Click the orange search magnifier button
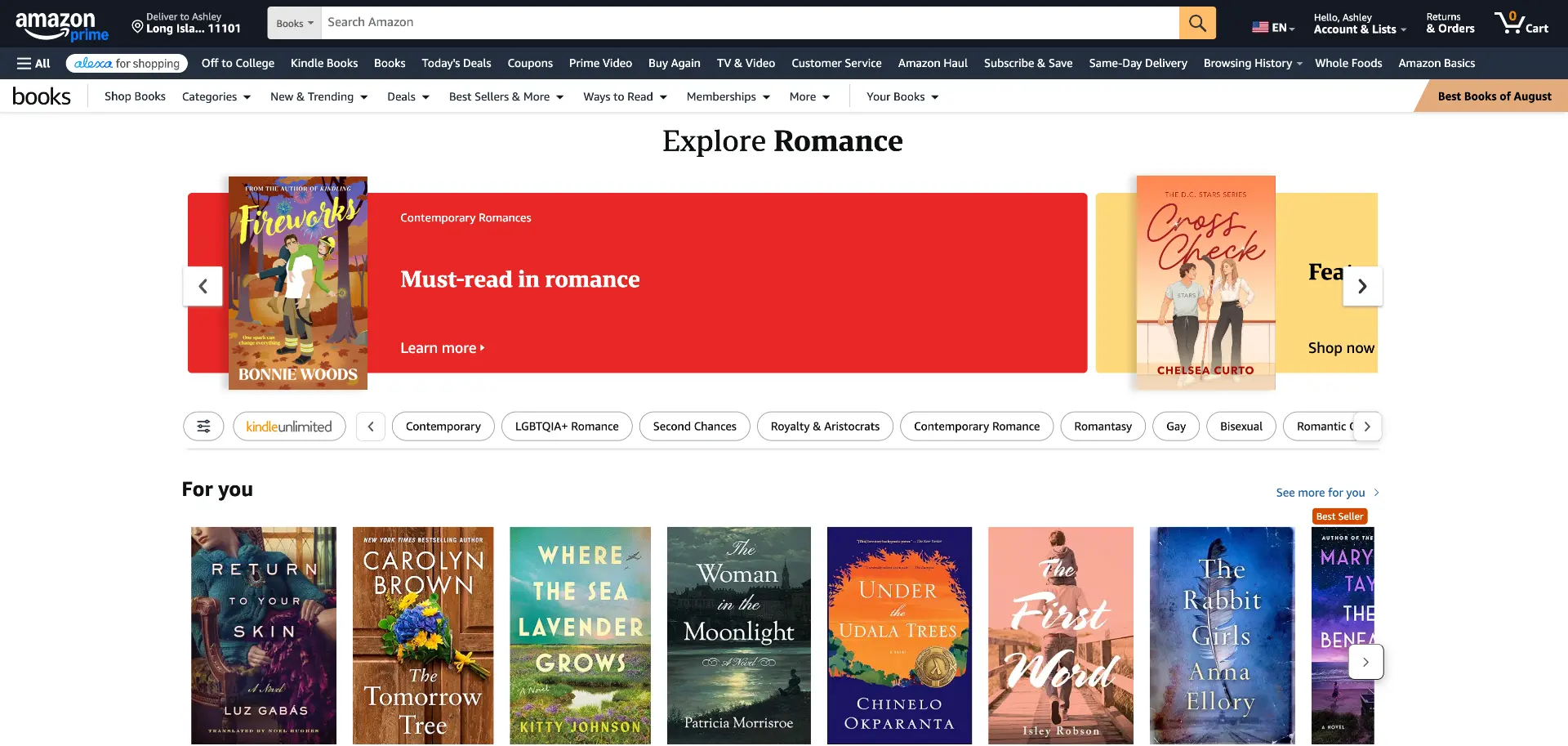This screenshot has height=746, width=1568. point(1197,23)
